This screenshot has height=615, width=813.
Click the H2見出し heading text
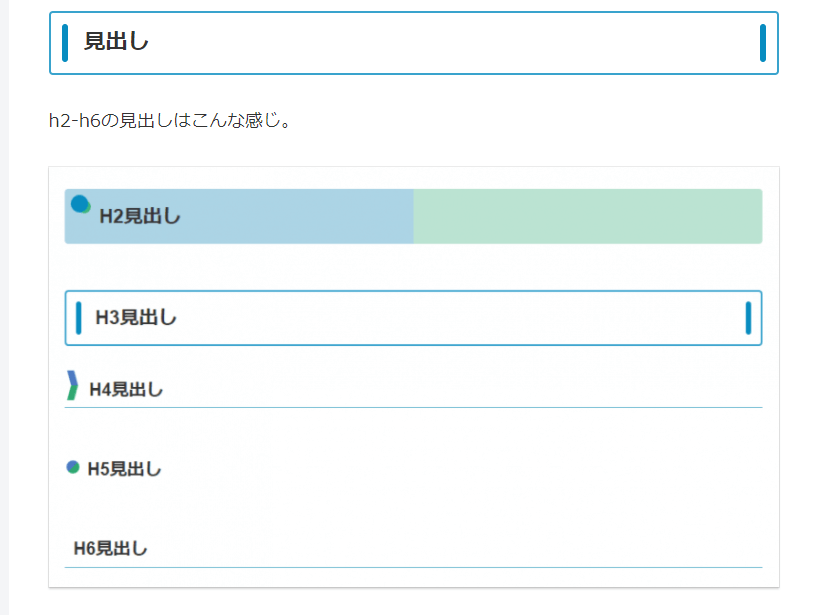click(x=140, y=216)
